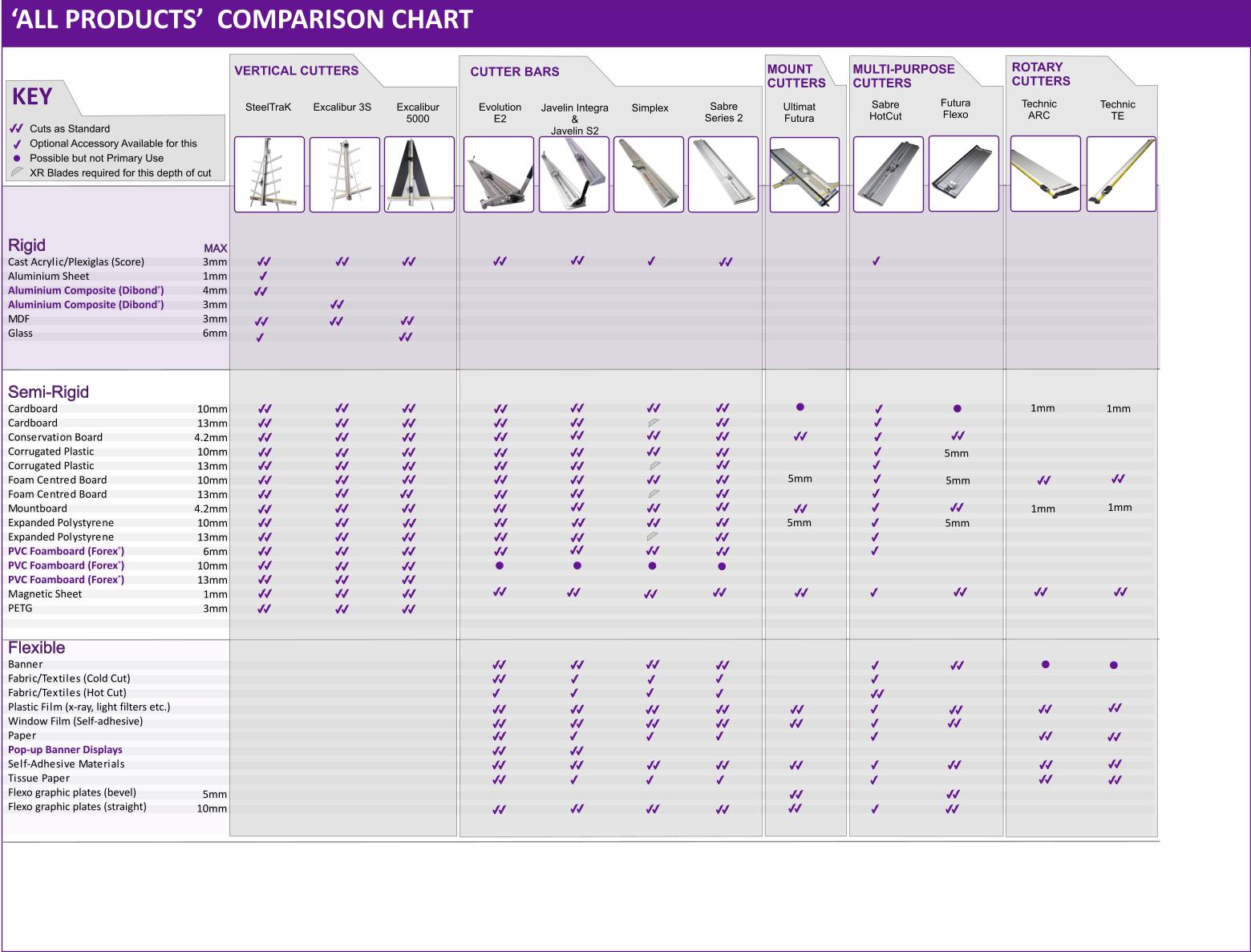Click the 'Magnetic Sheet' row label

point(45,594)
